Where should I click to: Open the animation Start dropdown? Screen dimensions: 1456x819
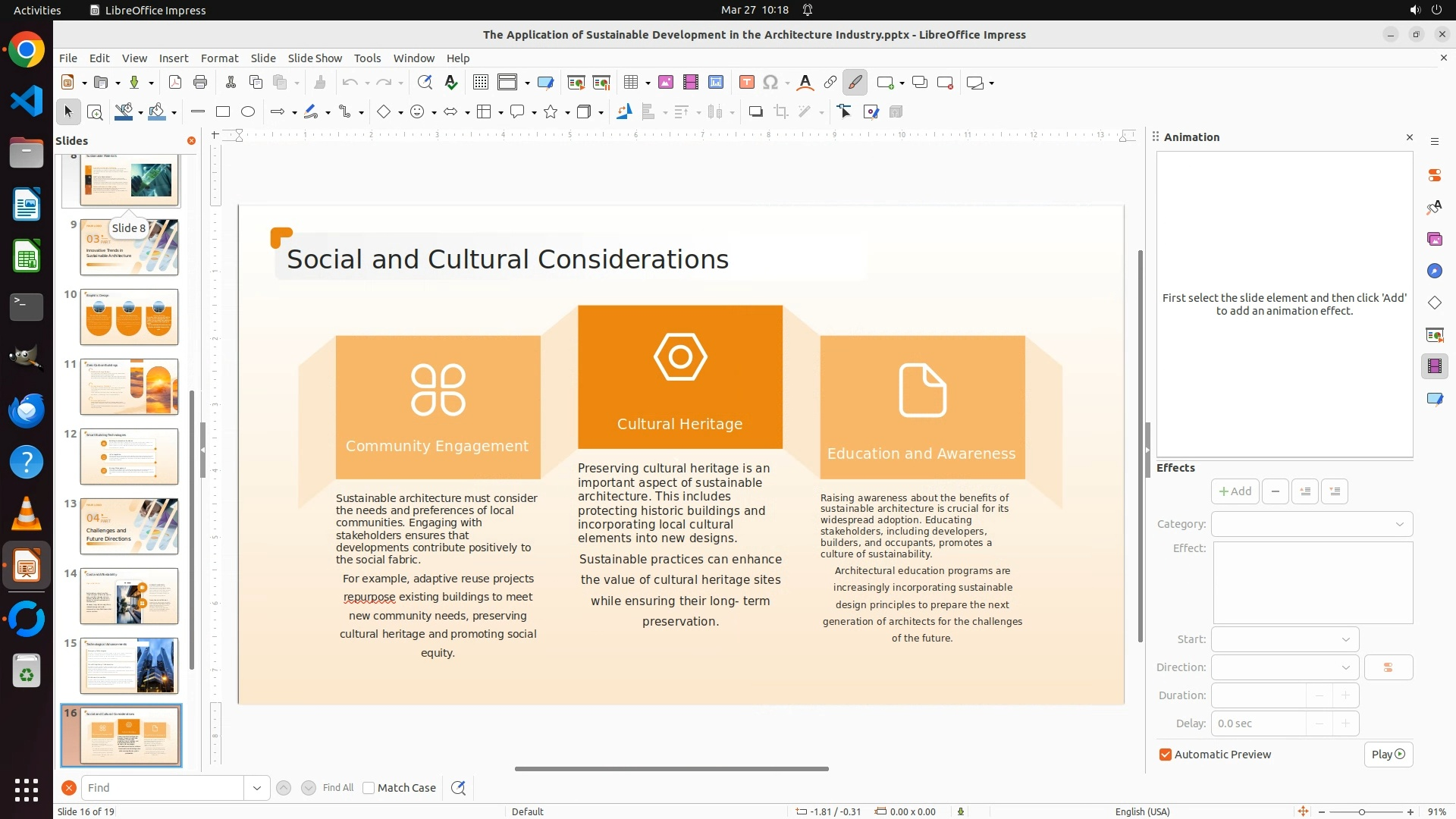tap(1285, 639)
